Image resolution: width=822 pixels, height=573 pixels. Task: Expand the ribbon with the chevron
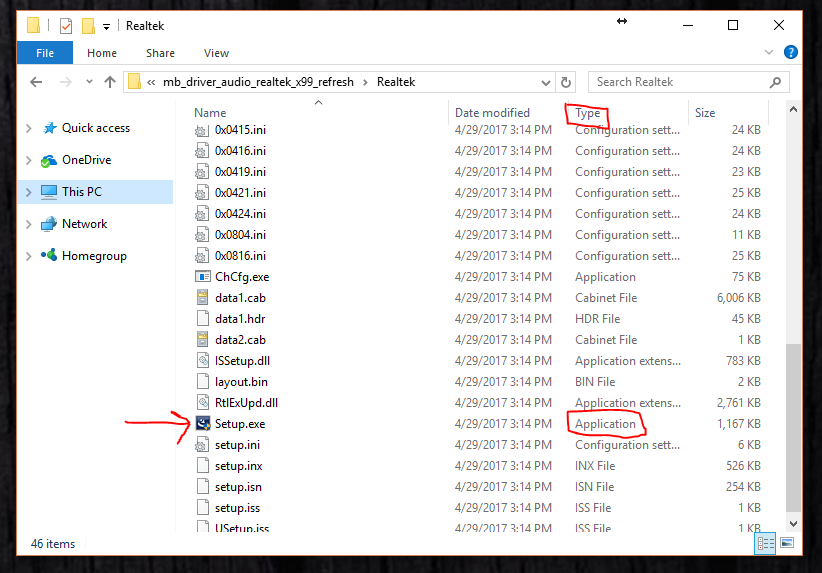pyautogui.click(x=769, y=52)
